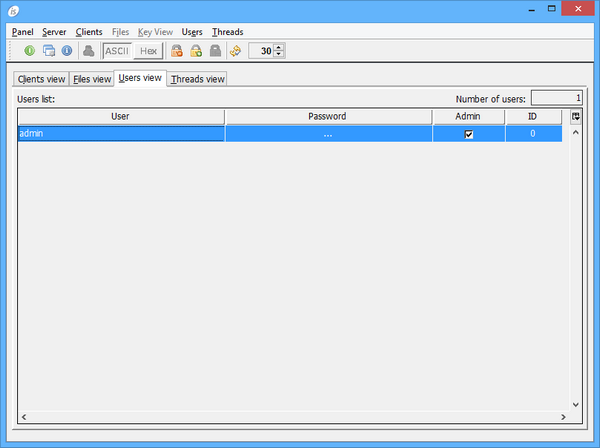Increase the refresh interval spinner value
The image size is (600, 448).
click(279, 47)
